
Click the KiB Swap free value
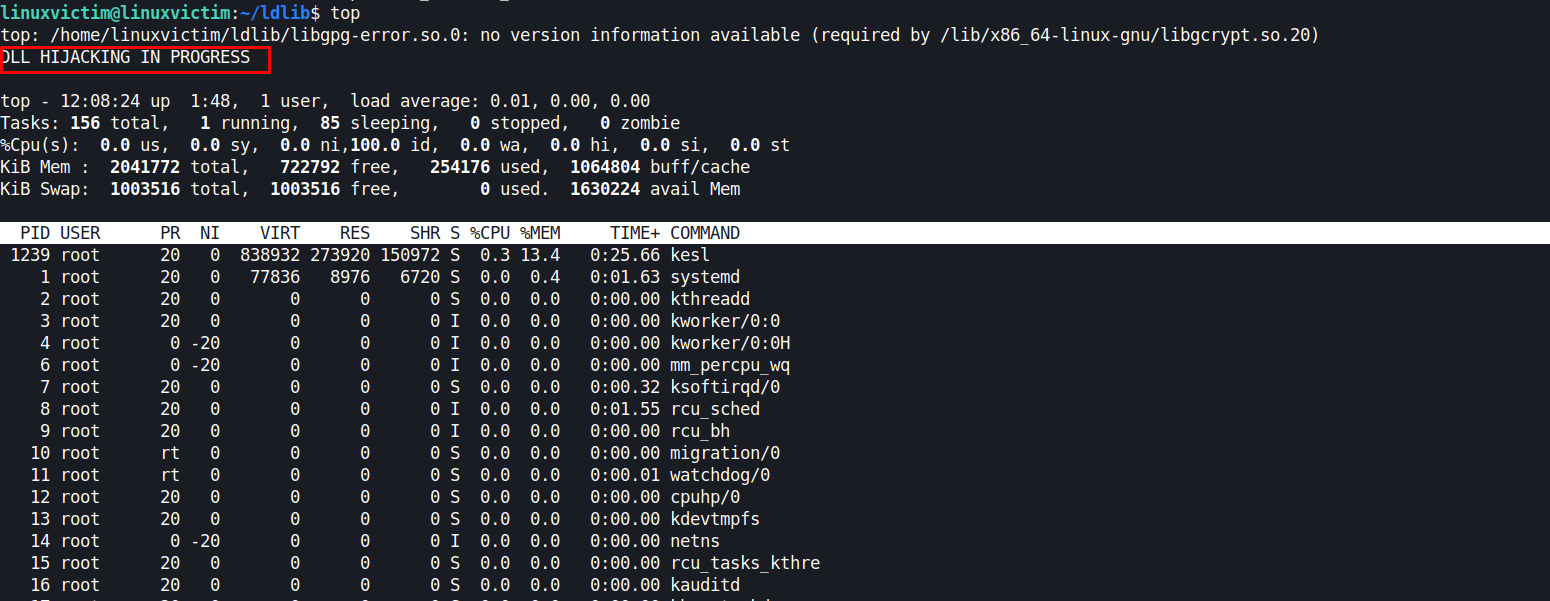(x=304, y=188)
